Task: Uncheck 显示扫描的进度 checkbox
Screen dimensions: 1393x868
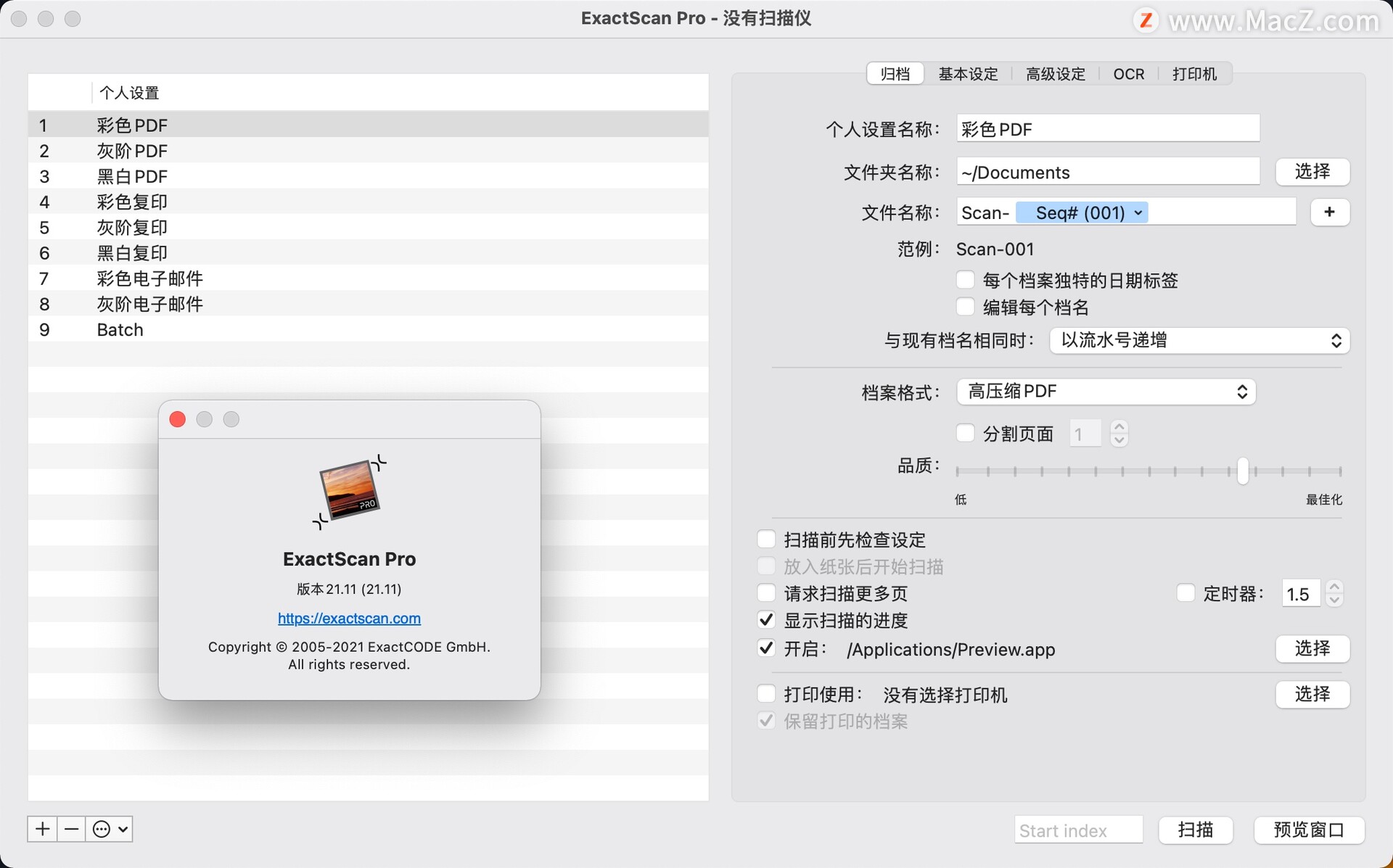Action: tap(766, 619)
